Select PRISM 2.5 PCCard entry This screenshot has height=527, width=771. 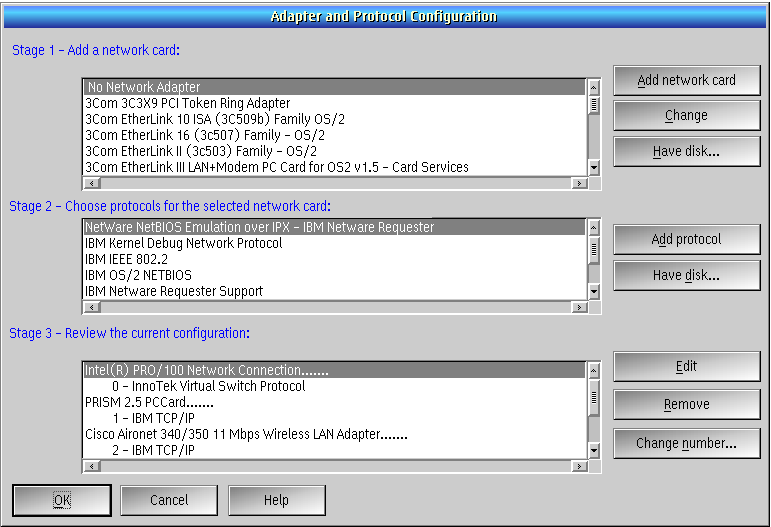334,402
